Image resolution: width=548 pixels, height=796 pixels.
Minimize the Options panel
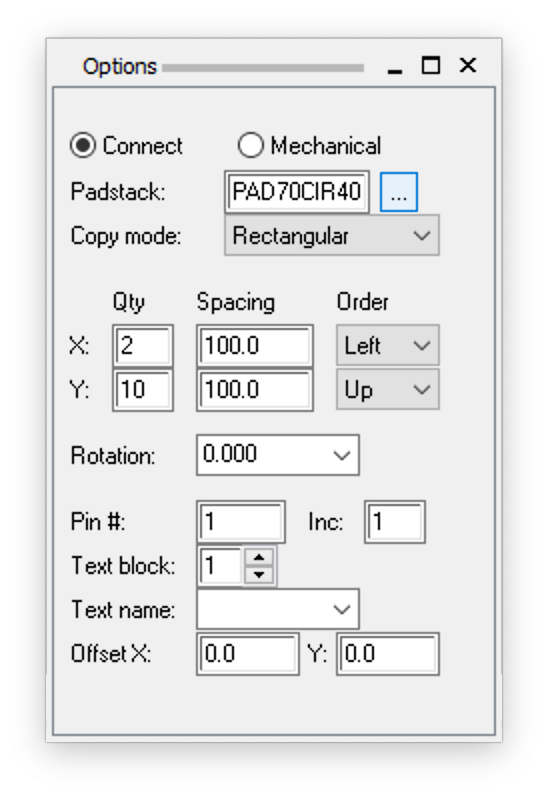[x=395, y=67]
